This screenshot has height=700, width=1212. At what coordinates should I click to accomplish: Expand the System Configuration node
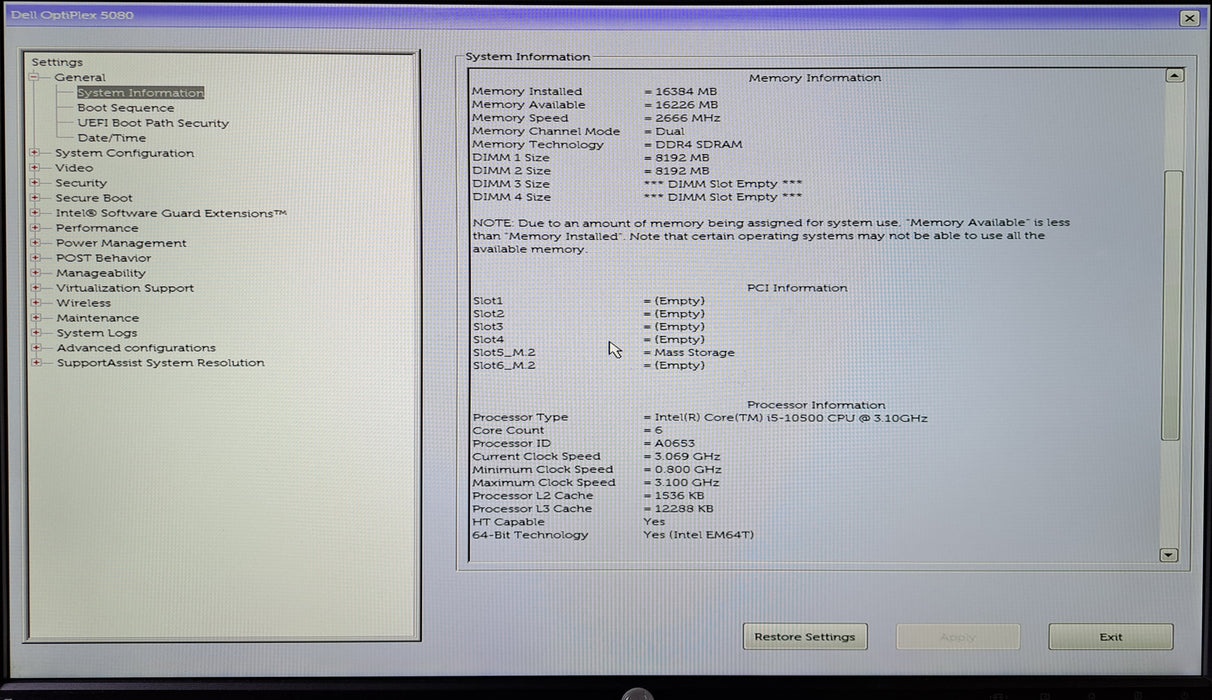click(35, 153)
